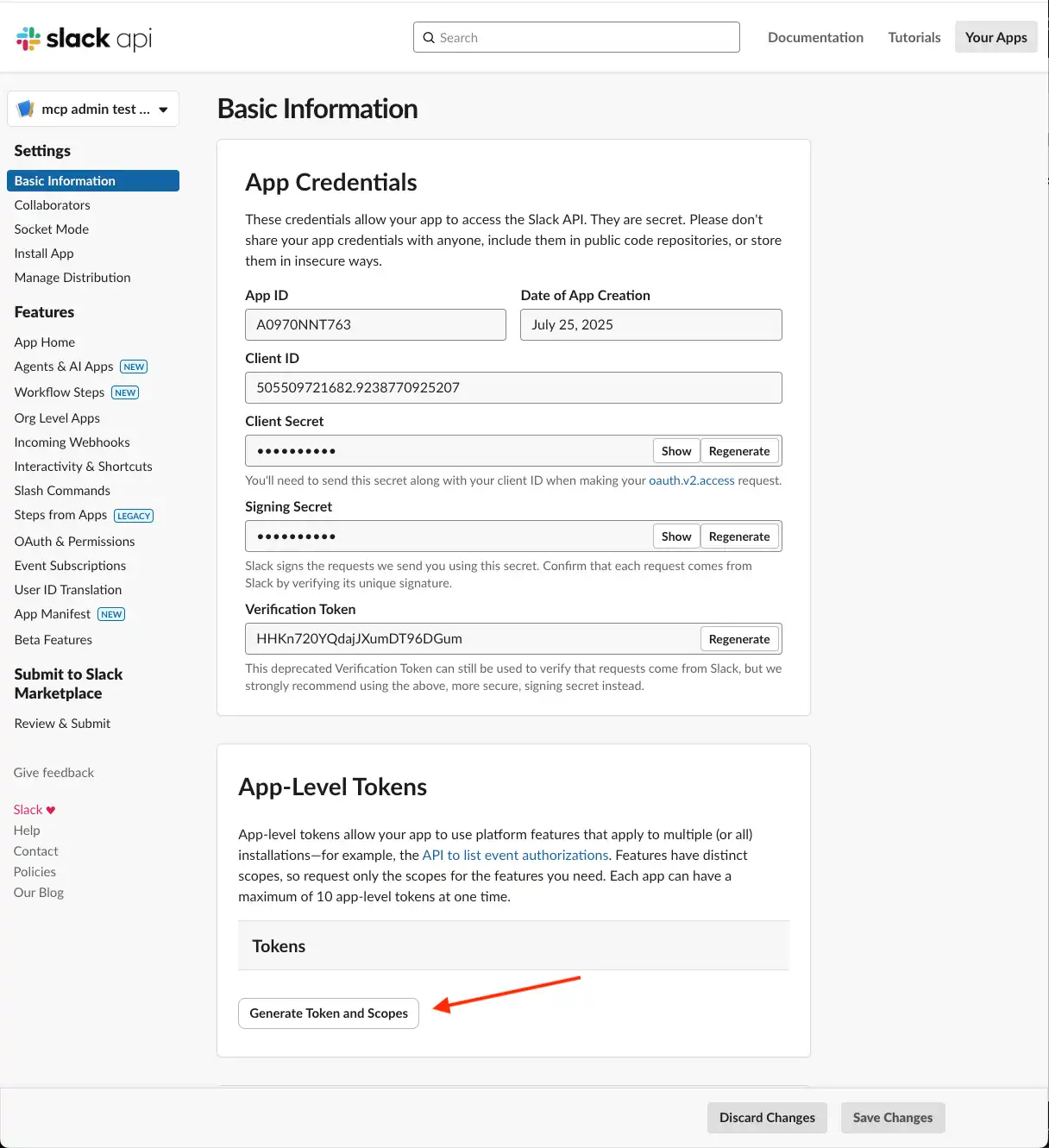Reveal the Signing Secret with Show
The width and height of the screenshot is (1049, 1148).
point(675,536)
